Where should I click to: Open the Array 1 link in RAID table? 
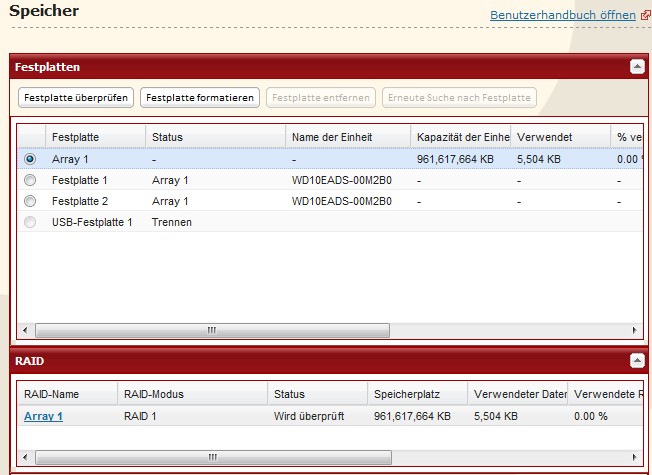click(43, 416)
